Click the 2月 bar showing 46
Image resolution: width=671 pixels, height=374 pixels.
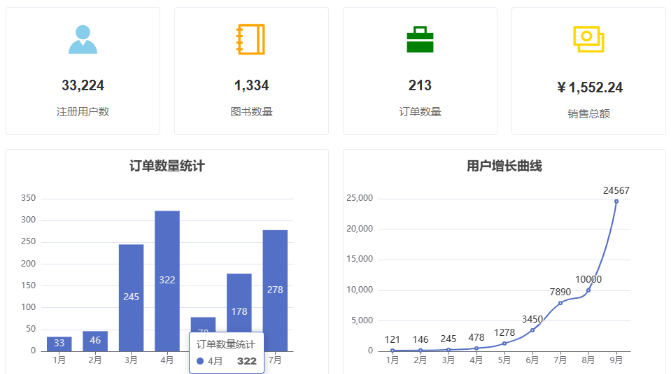point(95,341)
